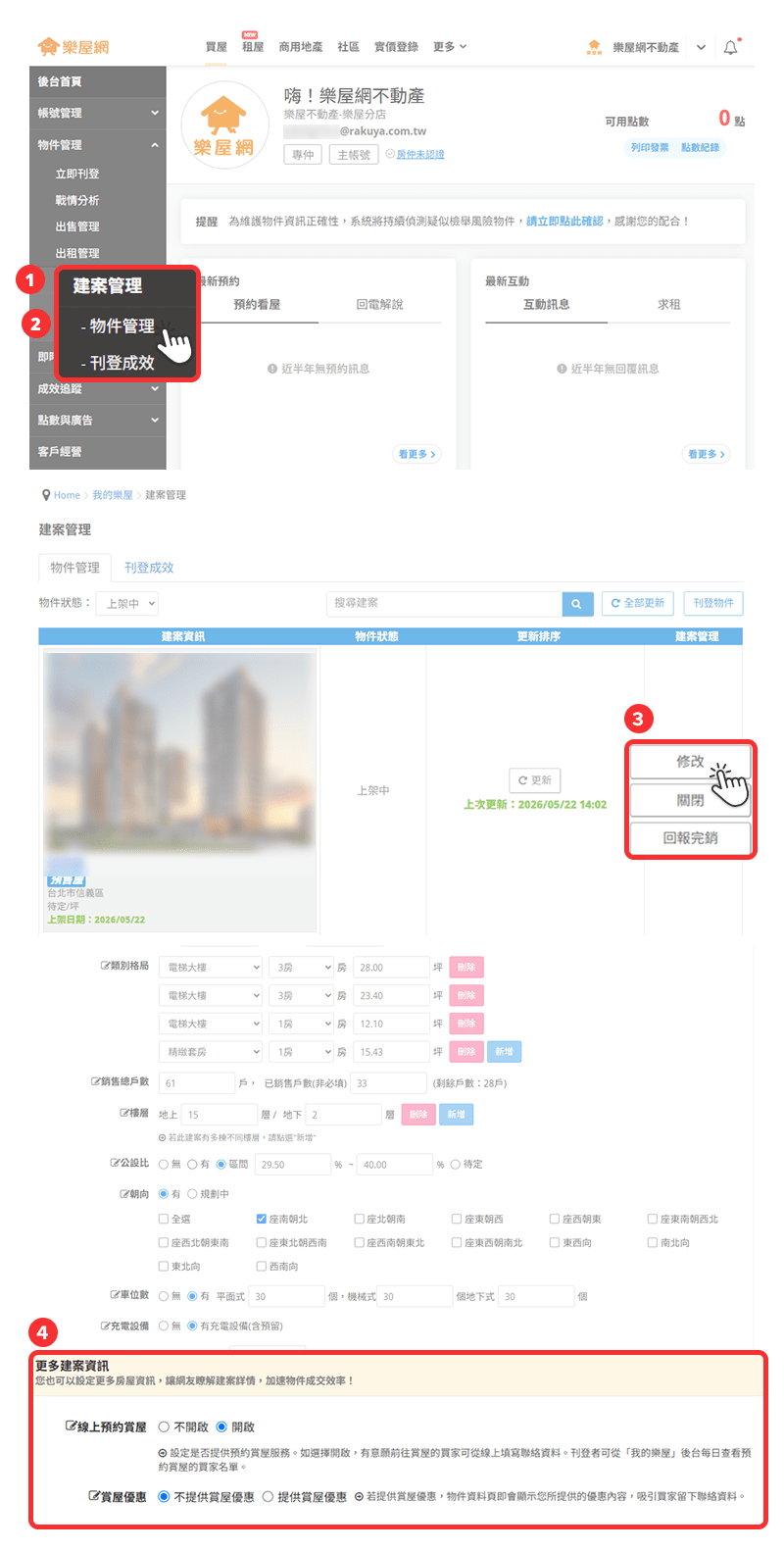
Task: Tick the 座東朝西 checkbox
Action: pyautogui.click(x=457, y=1219)
